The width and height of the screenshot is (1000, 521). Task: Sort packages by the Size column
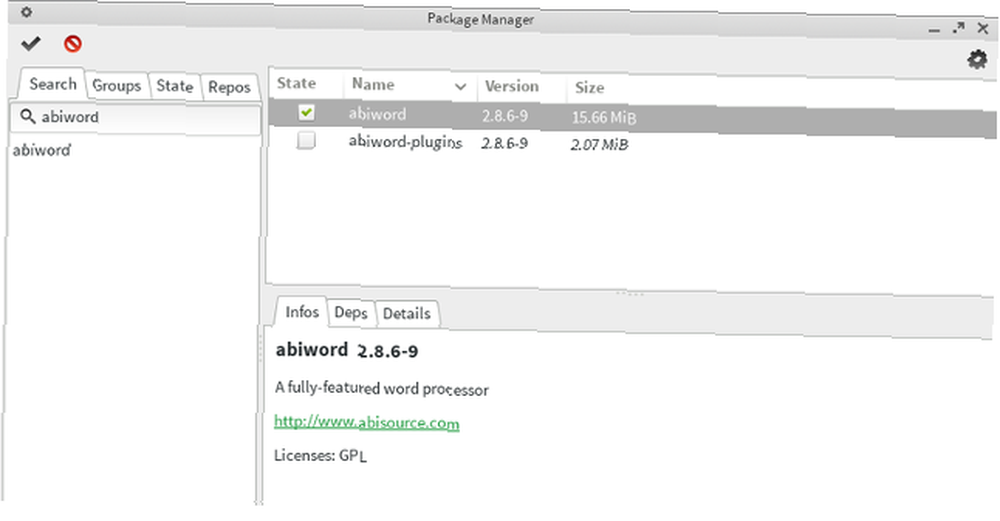point(589,87)
